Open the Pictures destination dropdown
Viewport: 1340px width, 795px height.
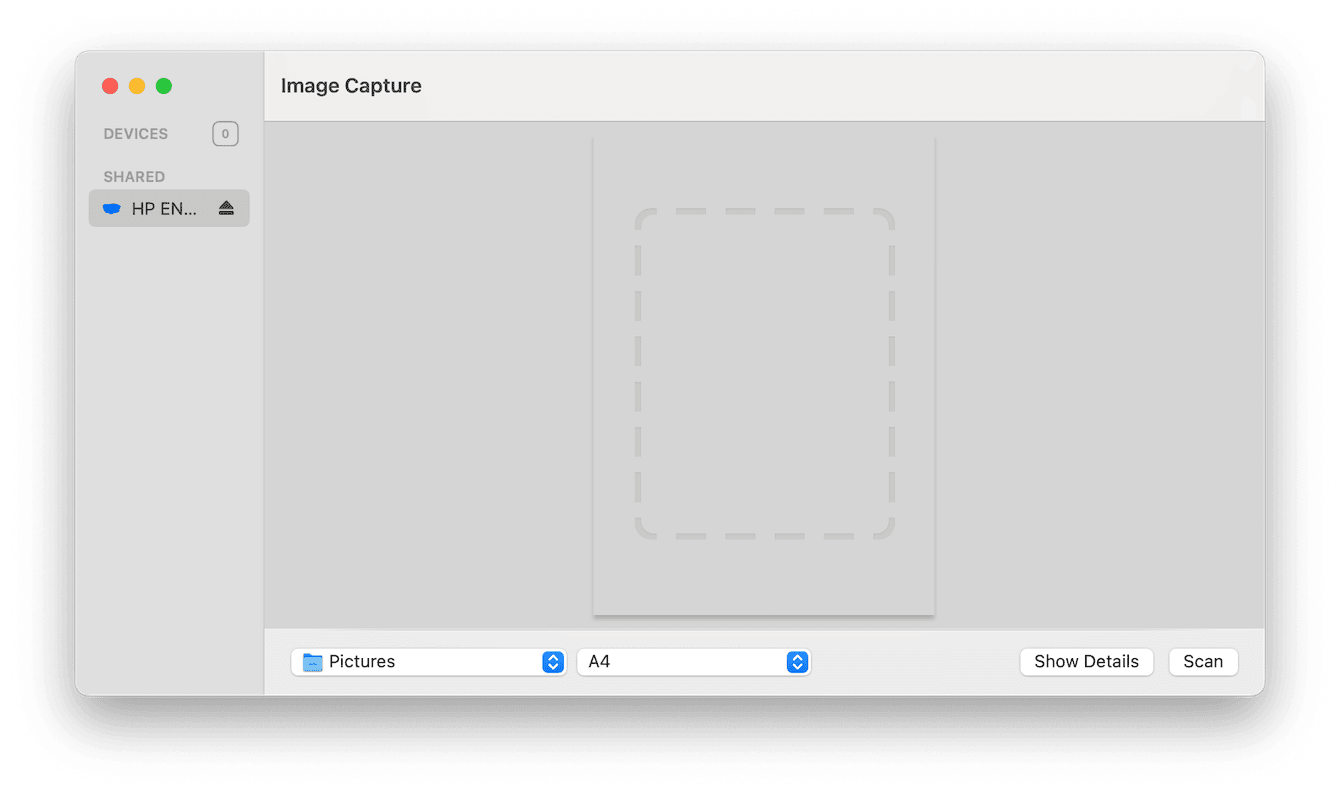coord(428,662)
